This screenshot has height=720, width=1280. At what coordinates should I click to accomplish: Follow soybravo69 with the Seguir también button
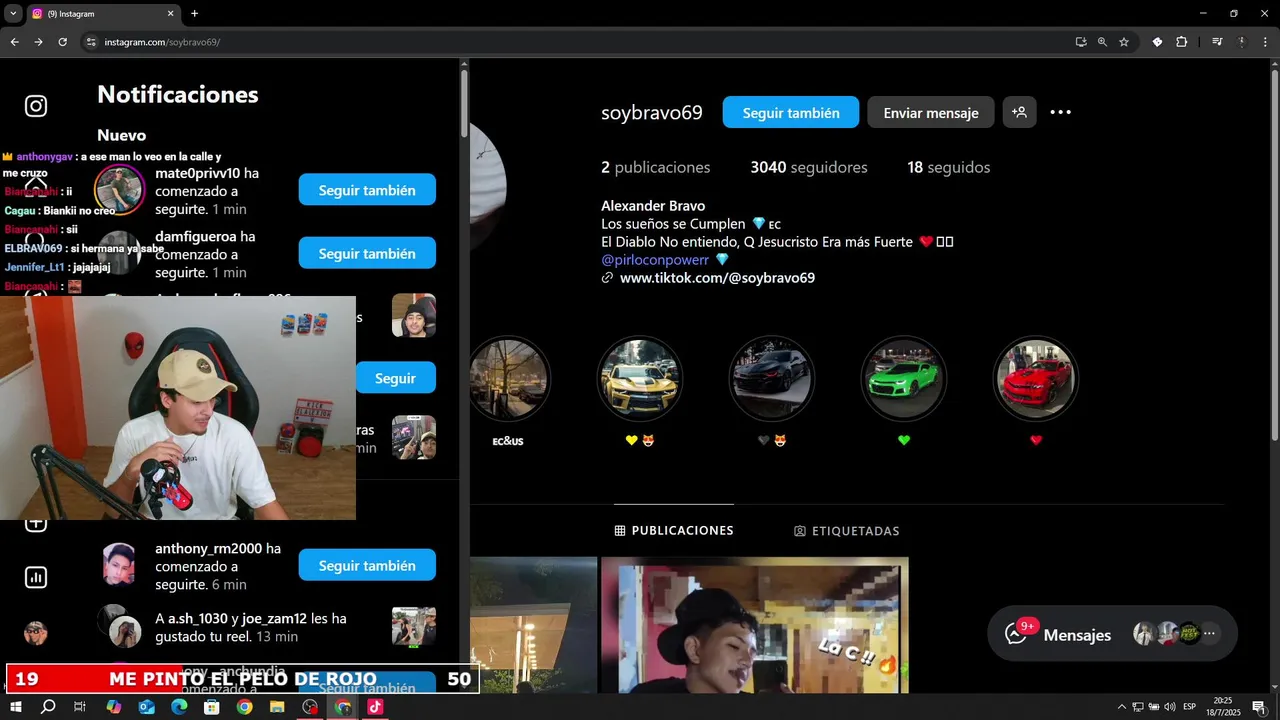pyautogui.click(x=790, y=112)
